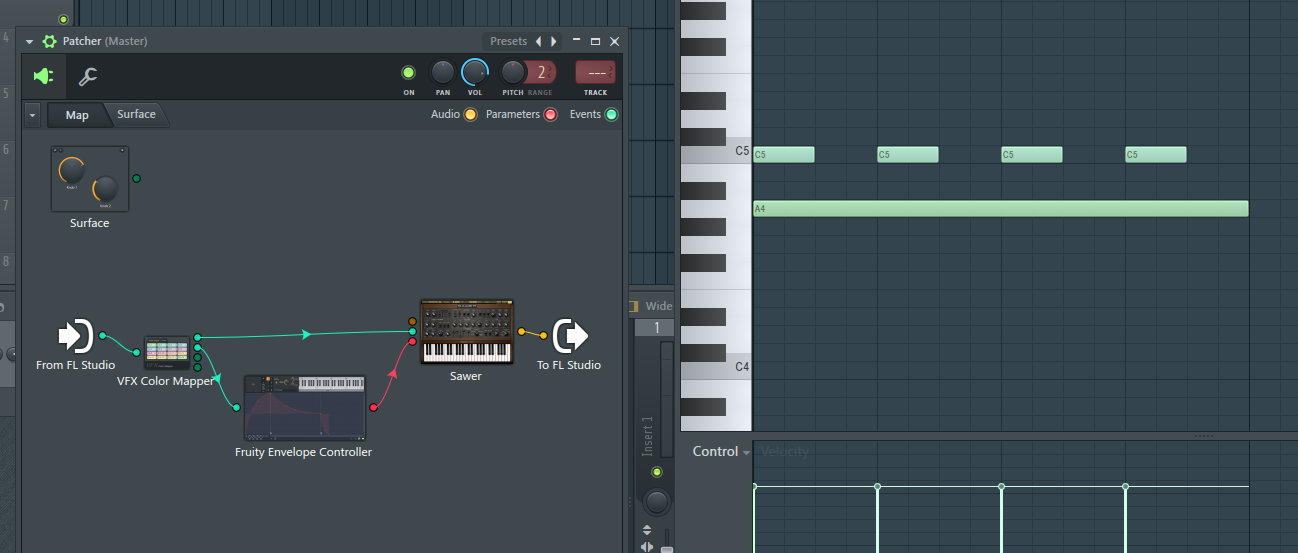The width and height of the screenshot is (1298, 553).
Task: Click the Envelope Controller's teal input port
Action: click(x=237, y=408)
